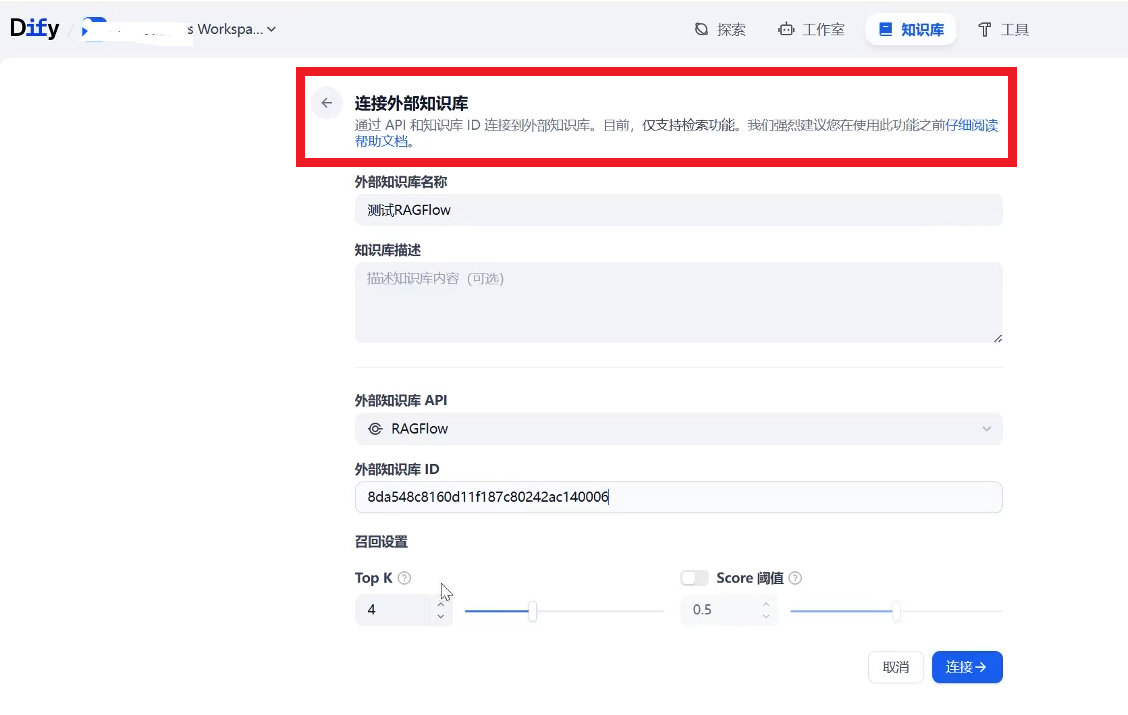
Task: Click the Score threshold slider handle
Action: tap(896, 611)
